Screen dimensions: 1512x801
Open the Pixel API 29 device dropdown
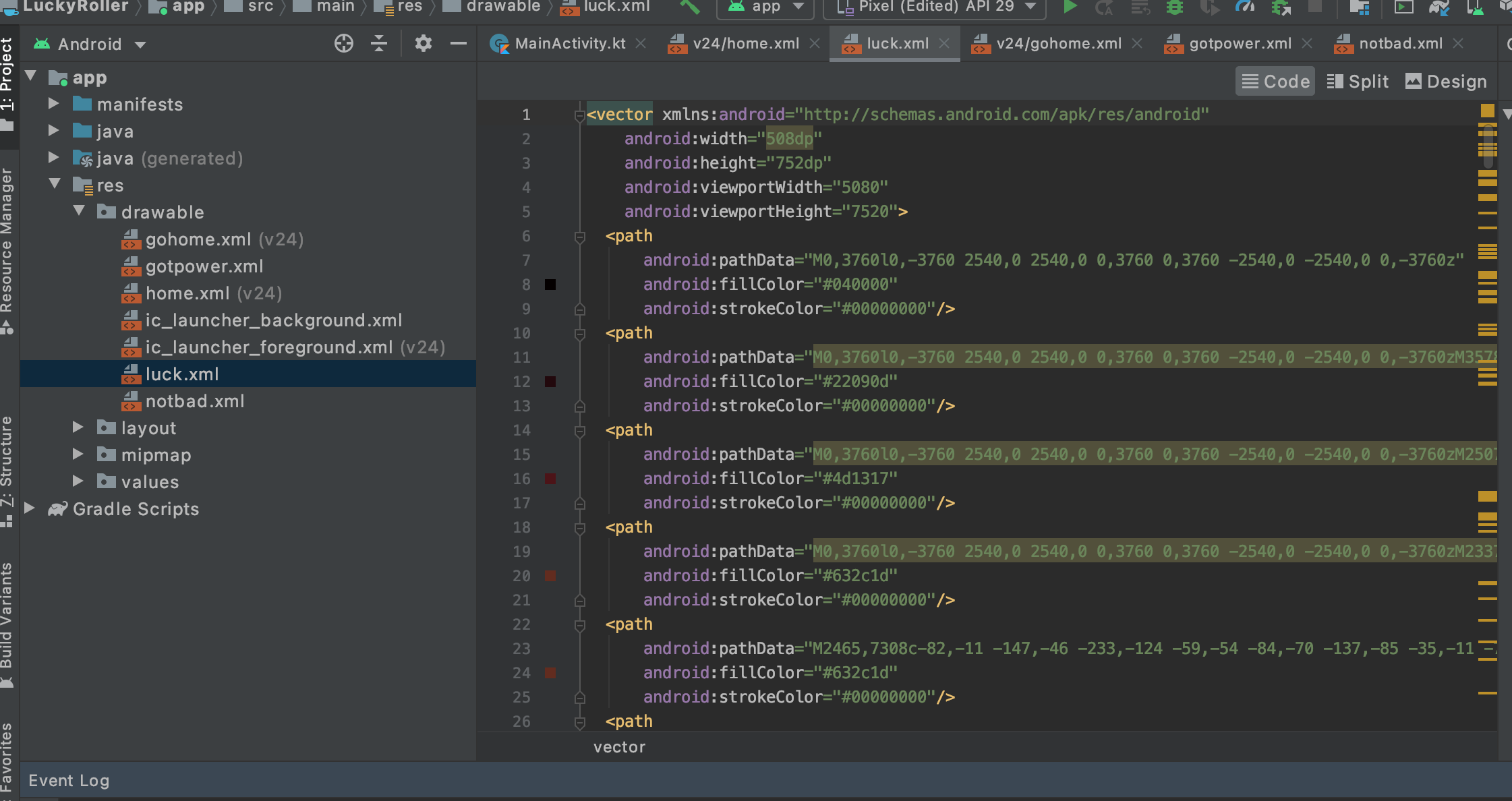[935, 7]
